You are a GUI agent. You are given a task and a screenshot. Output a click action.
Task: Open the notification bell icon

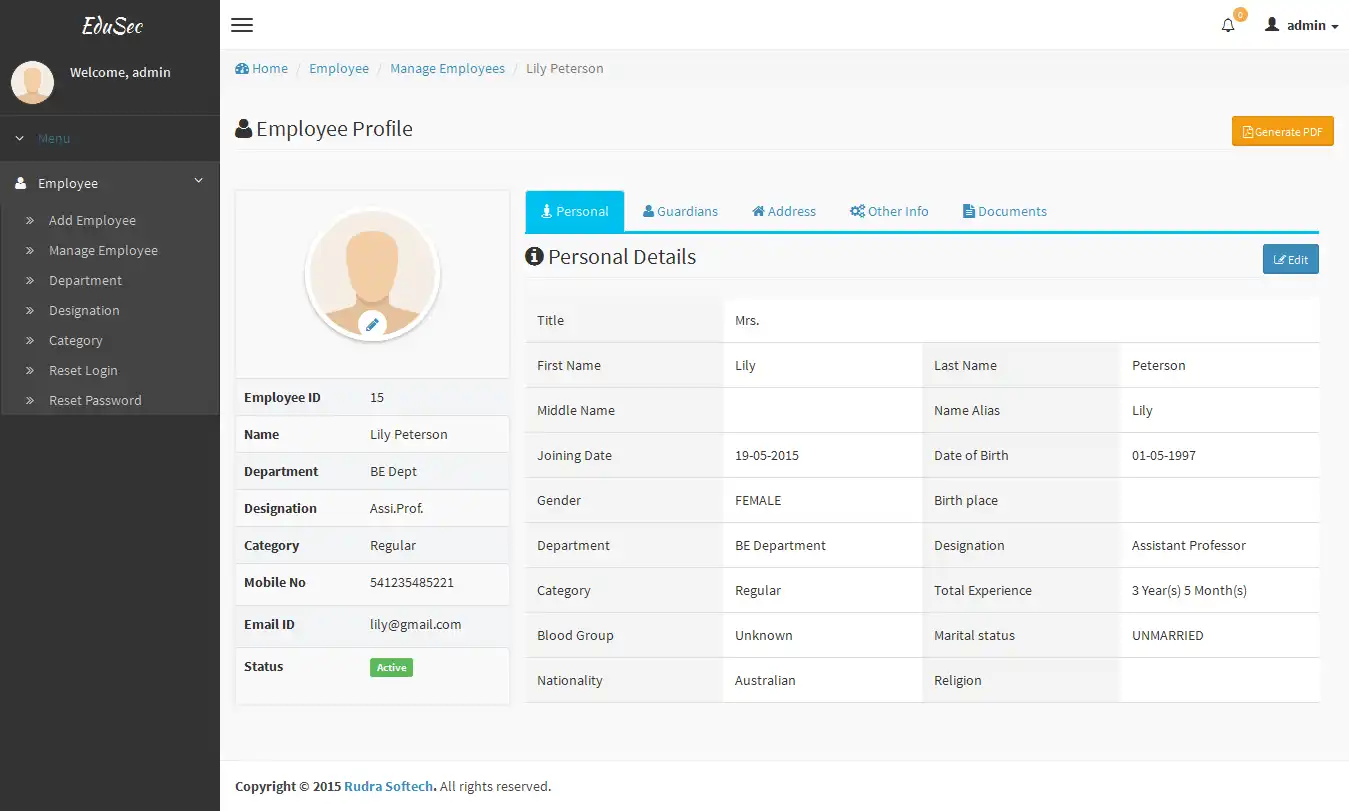1228,24
